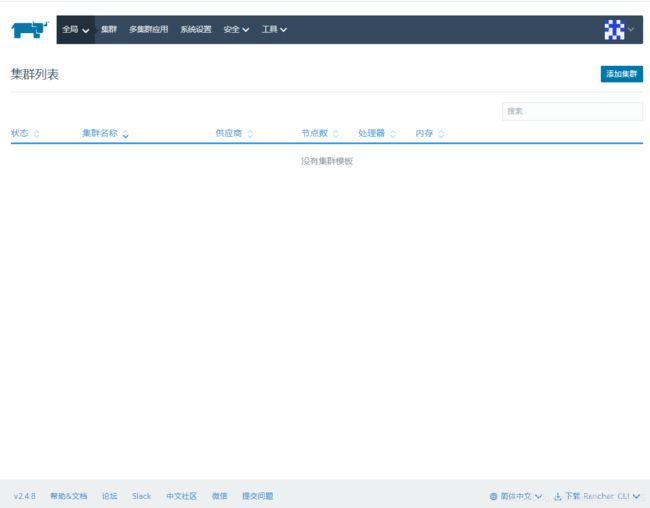Open the user avatar menu
Viewport: 650px width, 508px height.
coord(619,29)
